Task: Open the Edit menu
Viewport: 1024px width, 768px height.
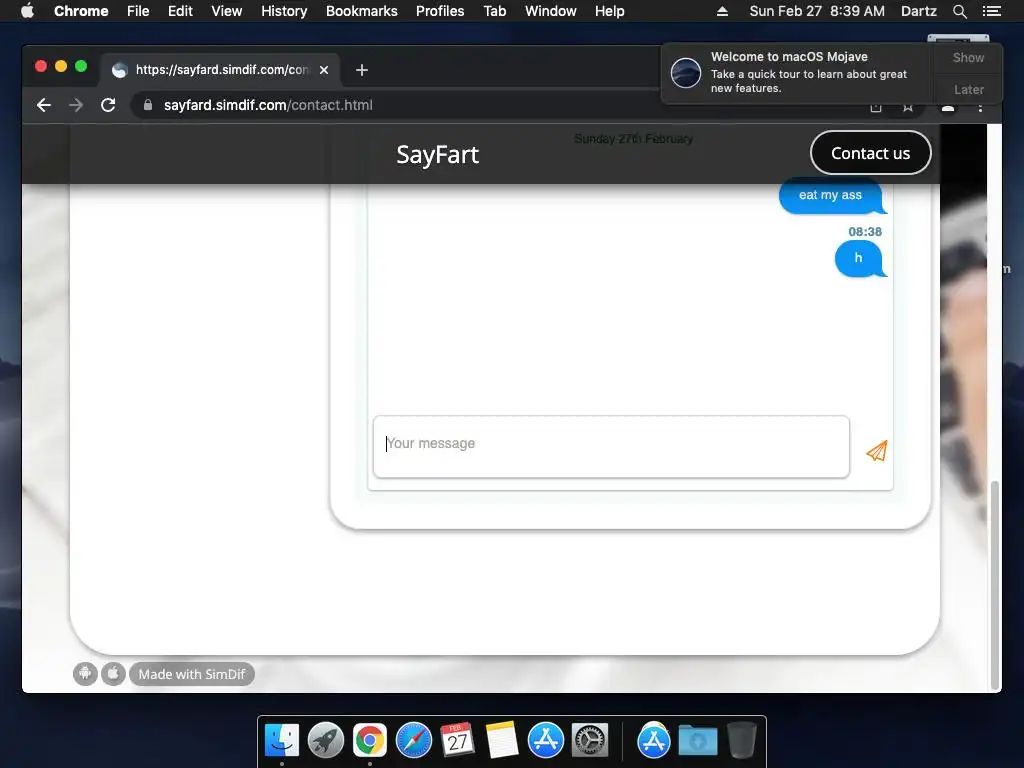Action: pos(180,11)
